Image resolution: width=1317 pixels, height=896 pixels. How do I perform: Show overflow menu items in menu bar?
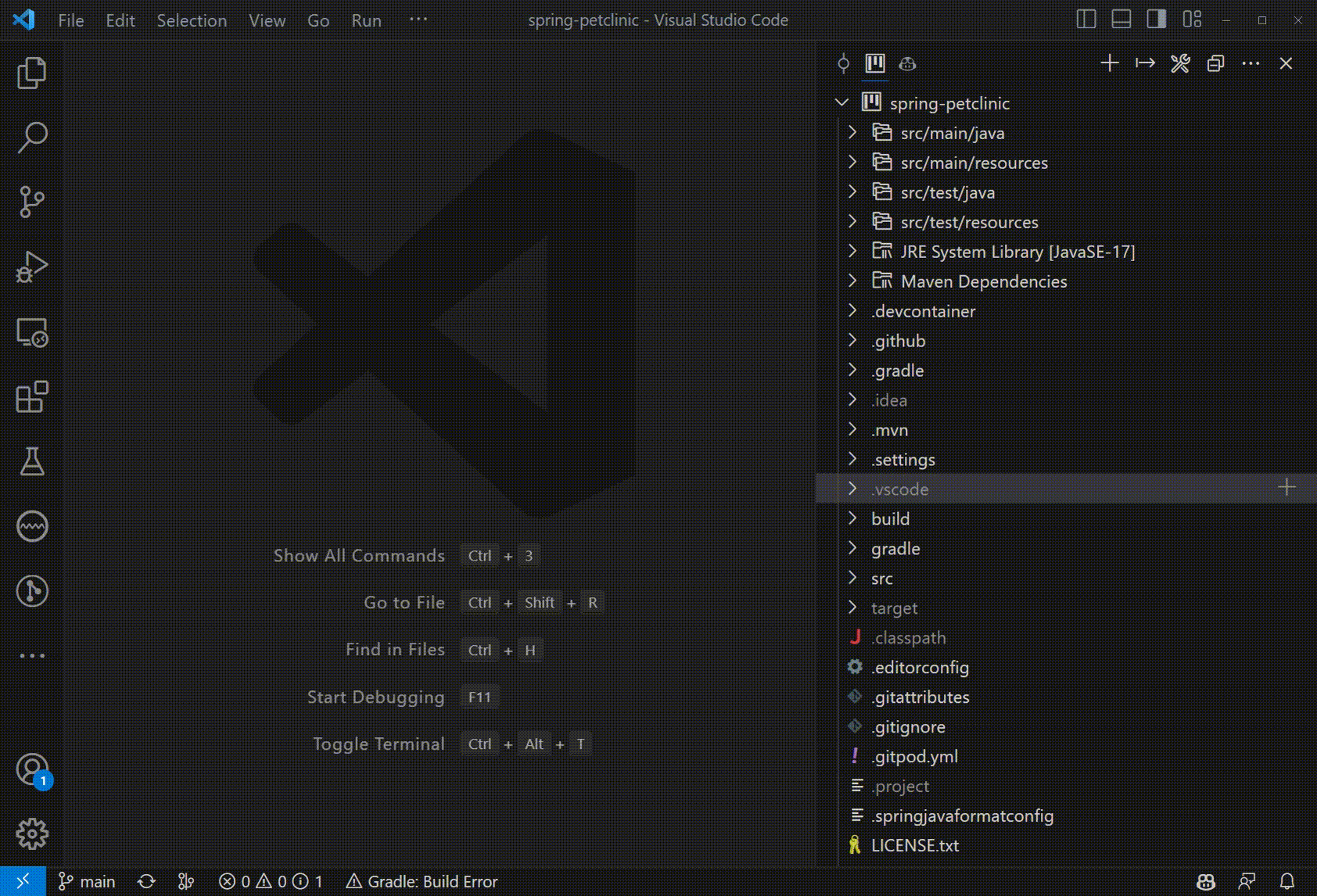coord(418,20)
